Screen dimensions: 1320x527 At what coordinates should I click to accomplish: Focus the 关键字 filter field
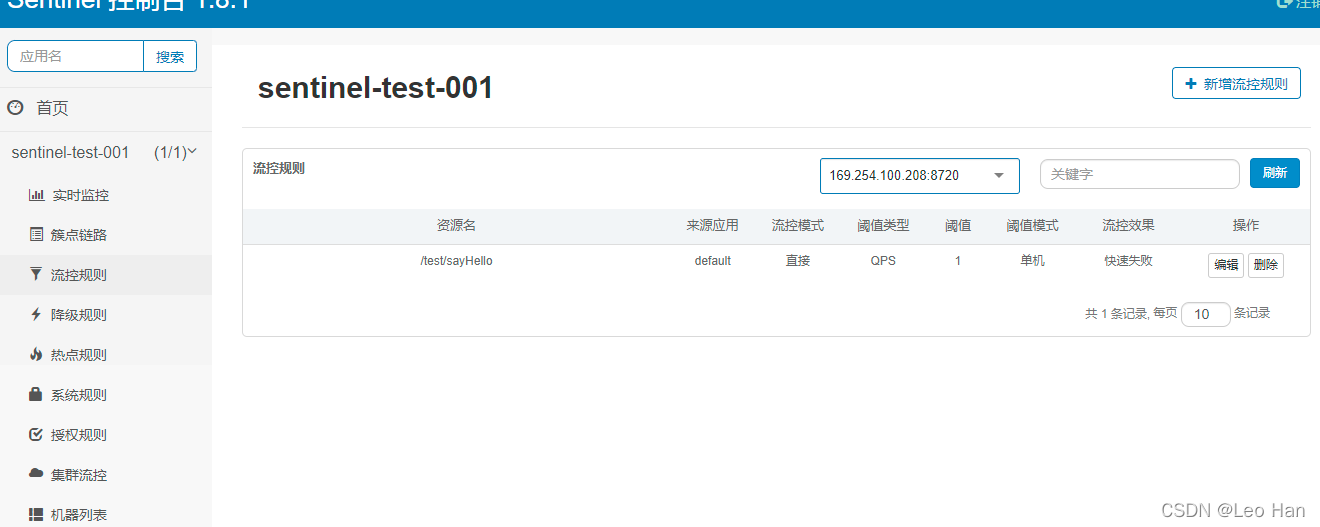pos(1140,174)
